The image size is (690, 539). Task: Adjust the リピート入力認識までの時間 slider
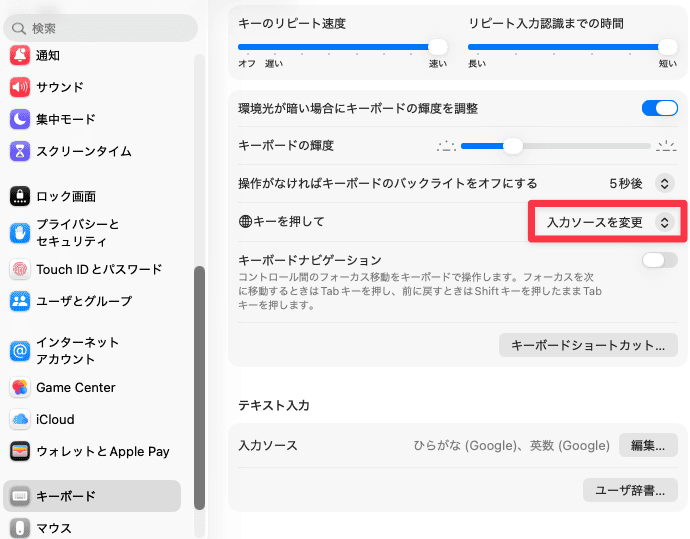(573, 47)
